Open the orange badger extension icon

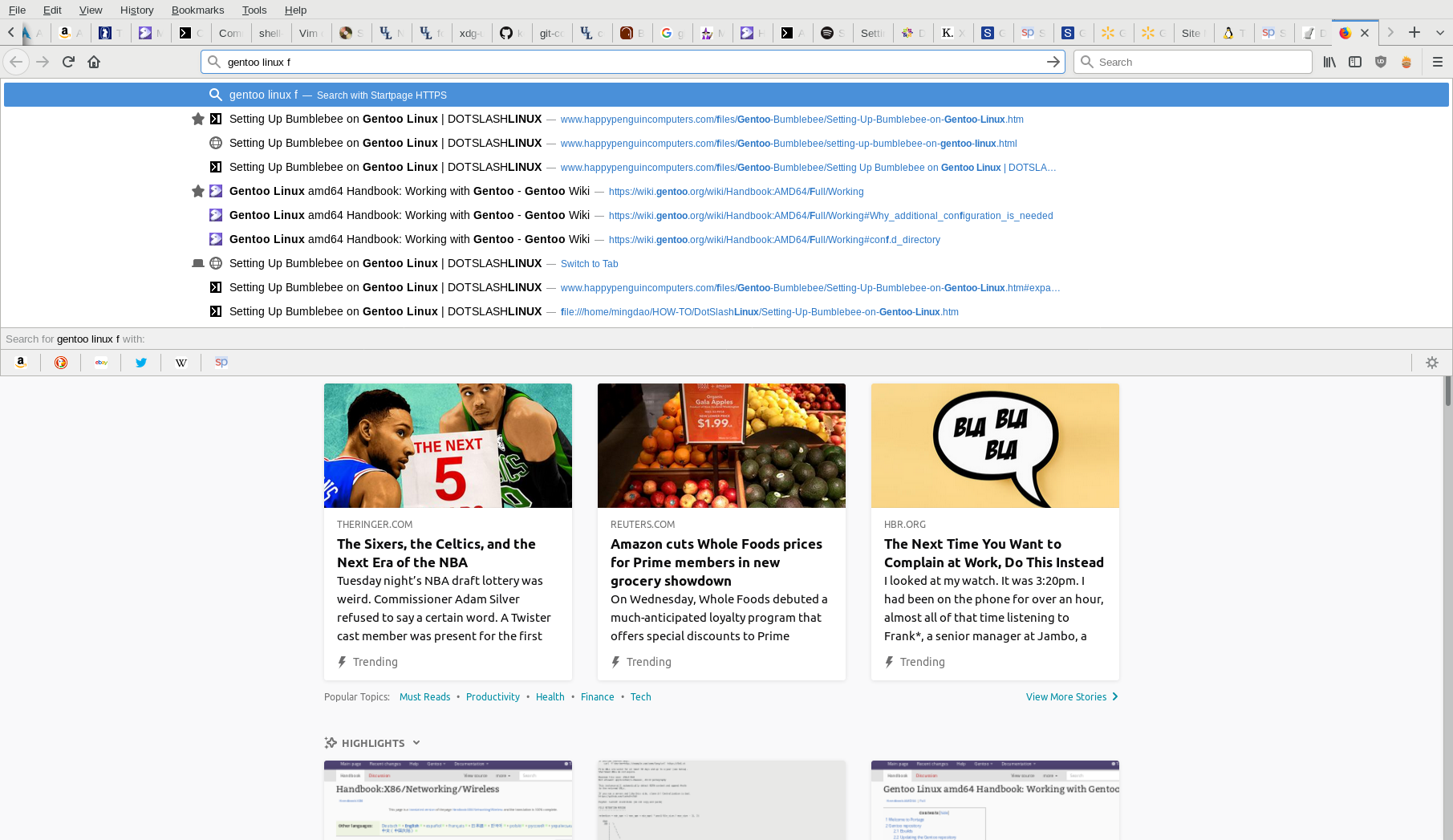pyautogui.click(x=1406, y=62)
